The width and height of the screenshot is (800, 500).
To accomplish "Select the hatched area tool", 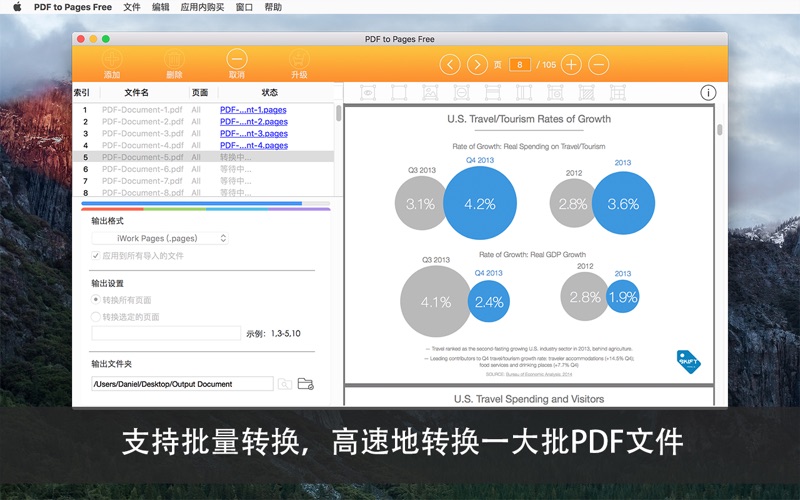I will [587, 92].
